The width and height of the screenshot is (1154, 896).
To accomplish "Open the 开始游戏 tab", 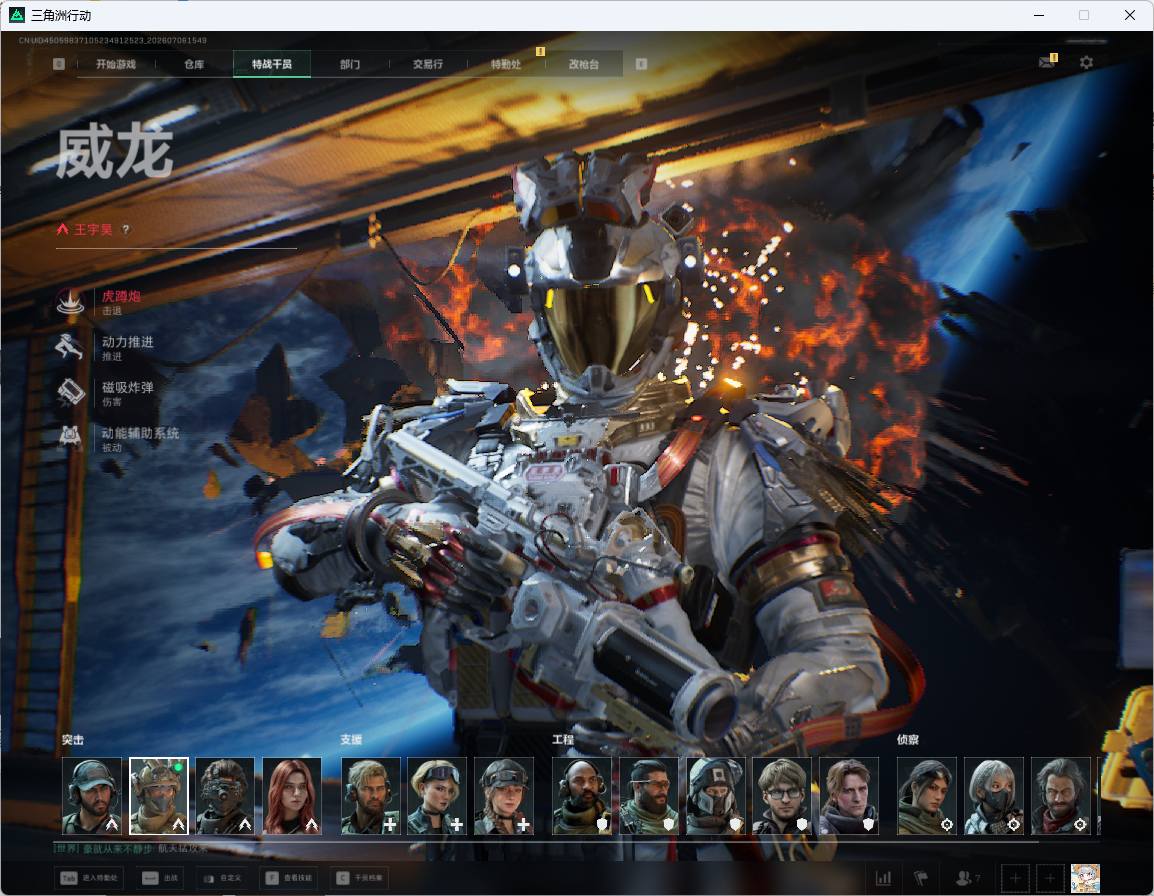I will (116, 64).
